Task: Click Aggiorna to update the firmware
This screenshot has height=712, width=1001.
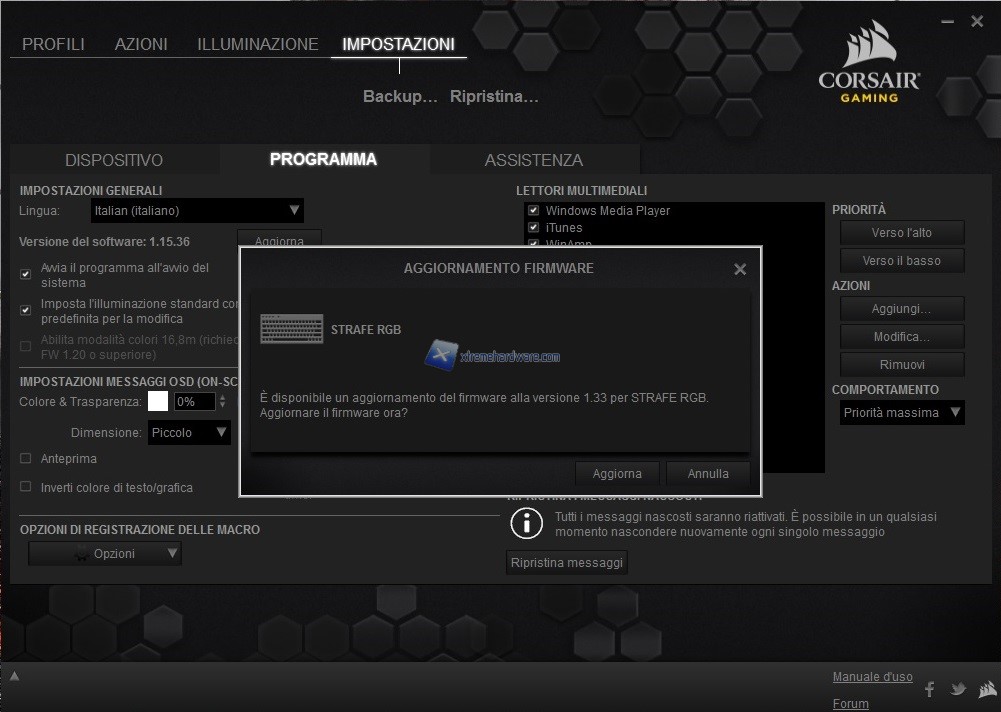Action: pos(617,473)
